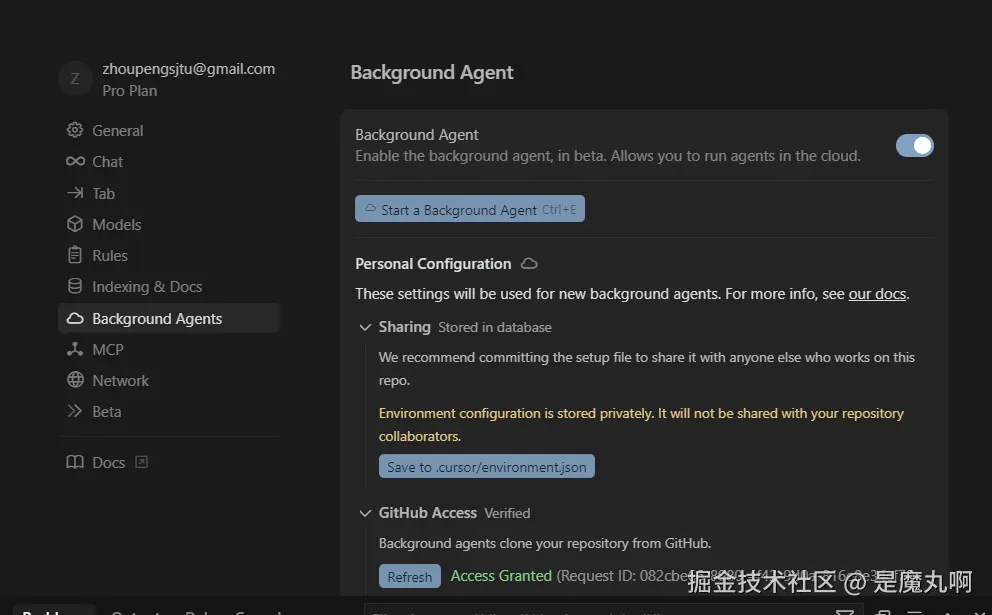This screenshot has width=992, height=615.
Task: Disable the Background Agent toggle
Action: [x=914, y=146]
